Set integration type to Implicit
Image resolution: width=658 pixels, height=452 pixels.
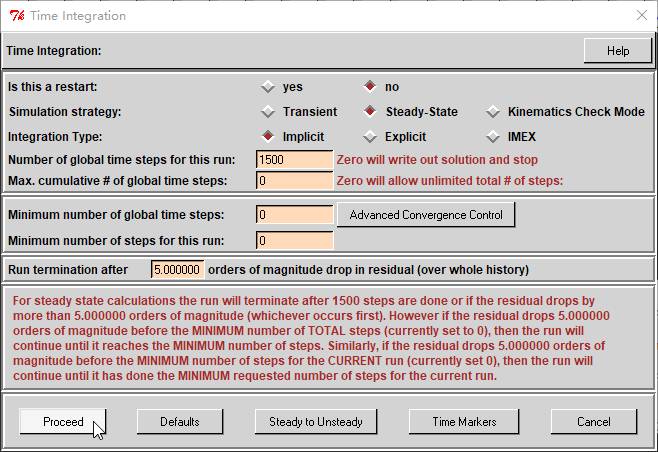[268, 137]
